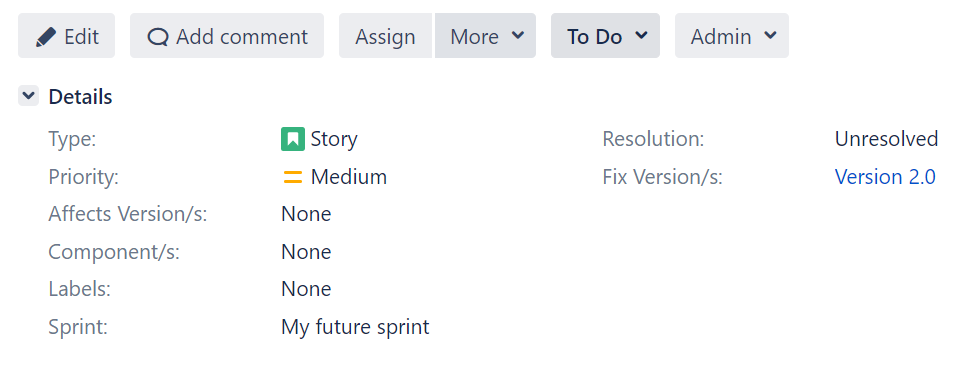Open the More dropdown menu
This screenshot has width=971, height=374.
coord(486,36)
